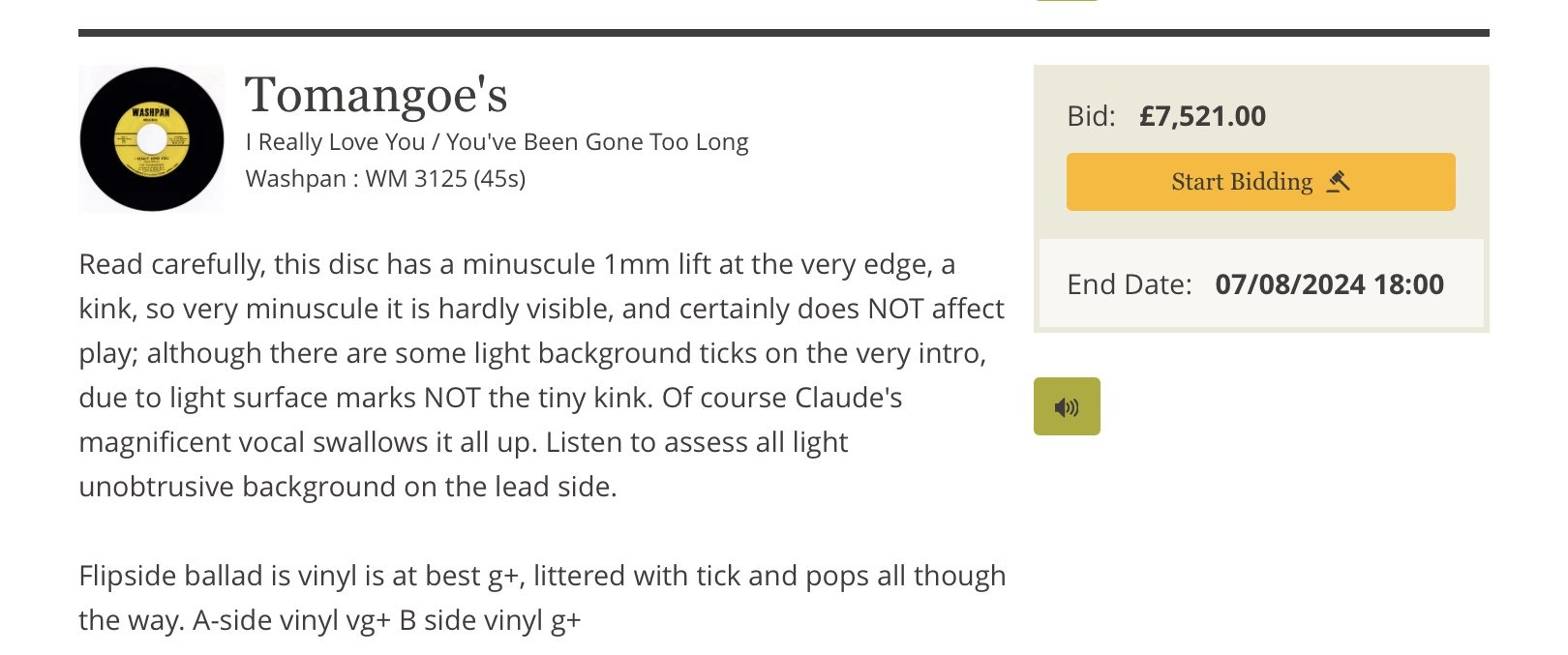Click the word Claude's in the description

(849, 398)
